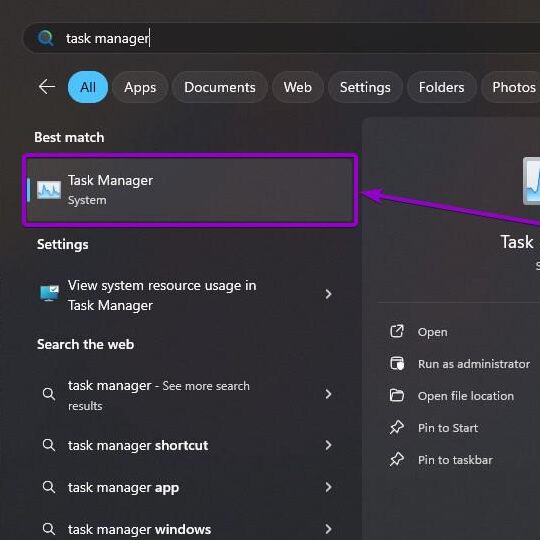Switch to the Web filter tab

pyautogui.click(x=298, y=87)
